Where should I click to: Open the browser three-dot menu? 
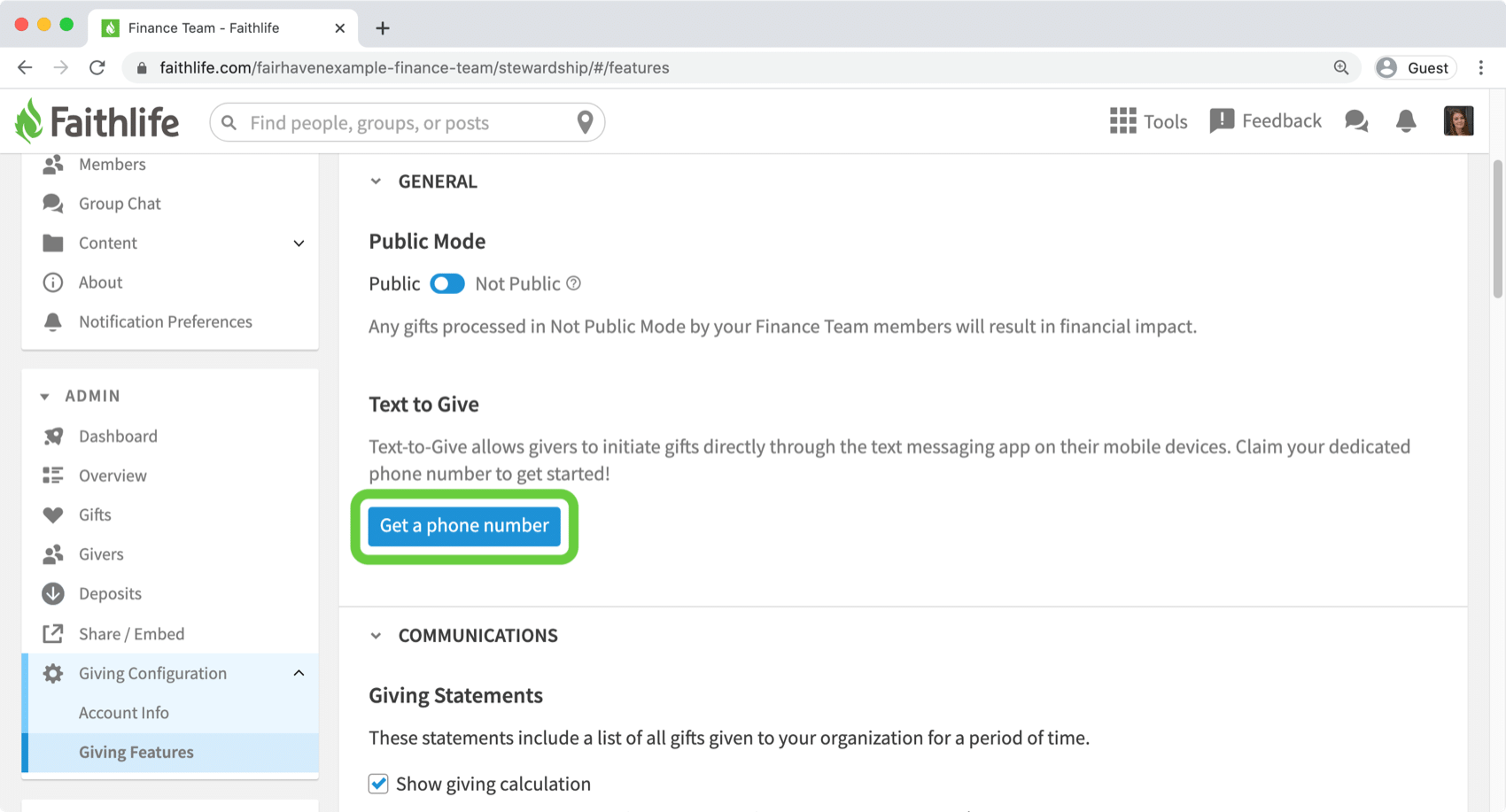1481,67
